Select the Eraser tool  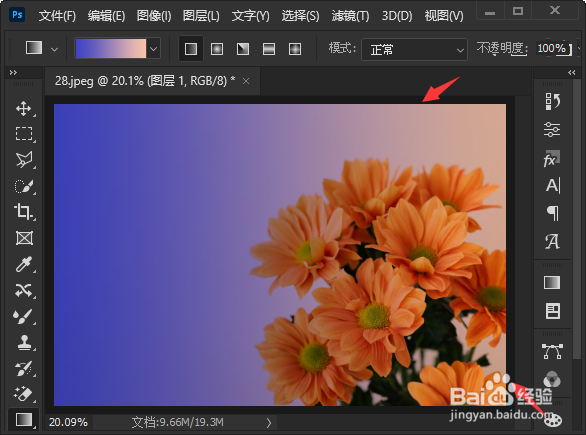point(24,394)
